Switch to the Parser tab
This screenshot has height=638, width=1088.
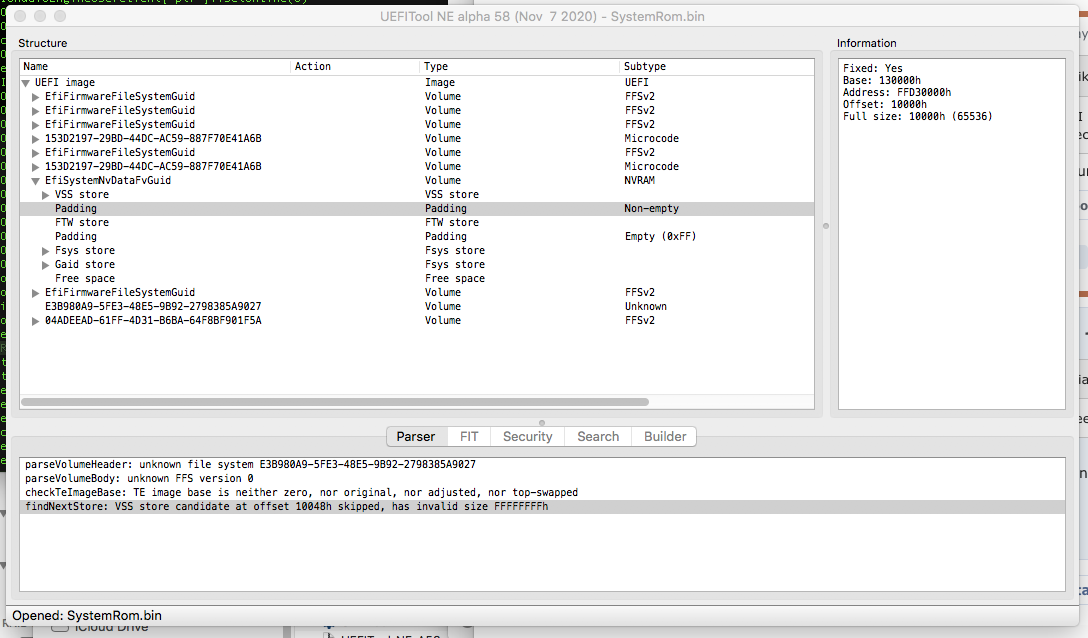416,437
